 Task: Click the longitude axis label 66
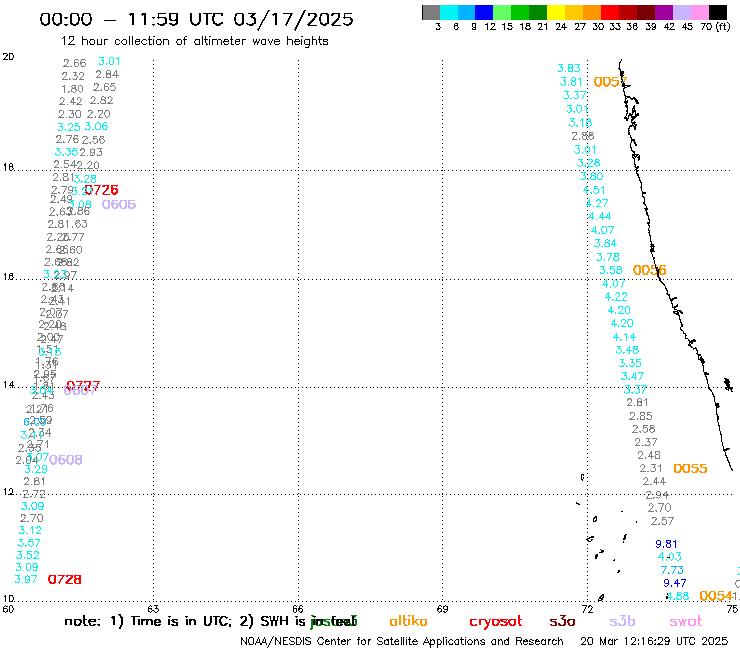click(298, 609)
